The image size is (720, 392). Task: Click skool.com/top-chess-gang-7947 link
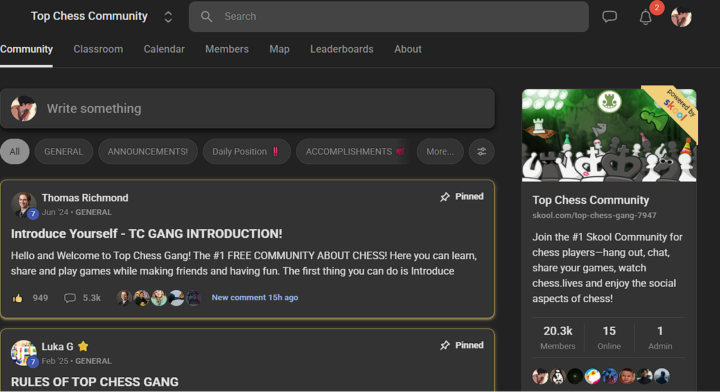(x=594, y=215)
